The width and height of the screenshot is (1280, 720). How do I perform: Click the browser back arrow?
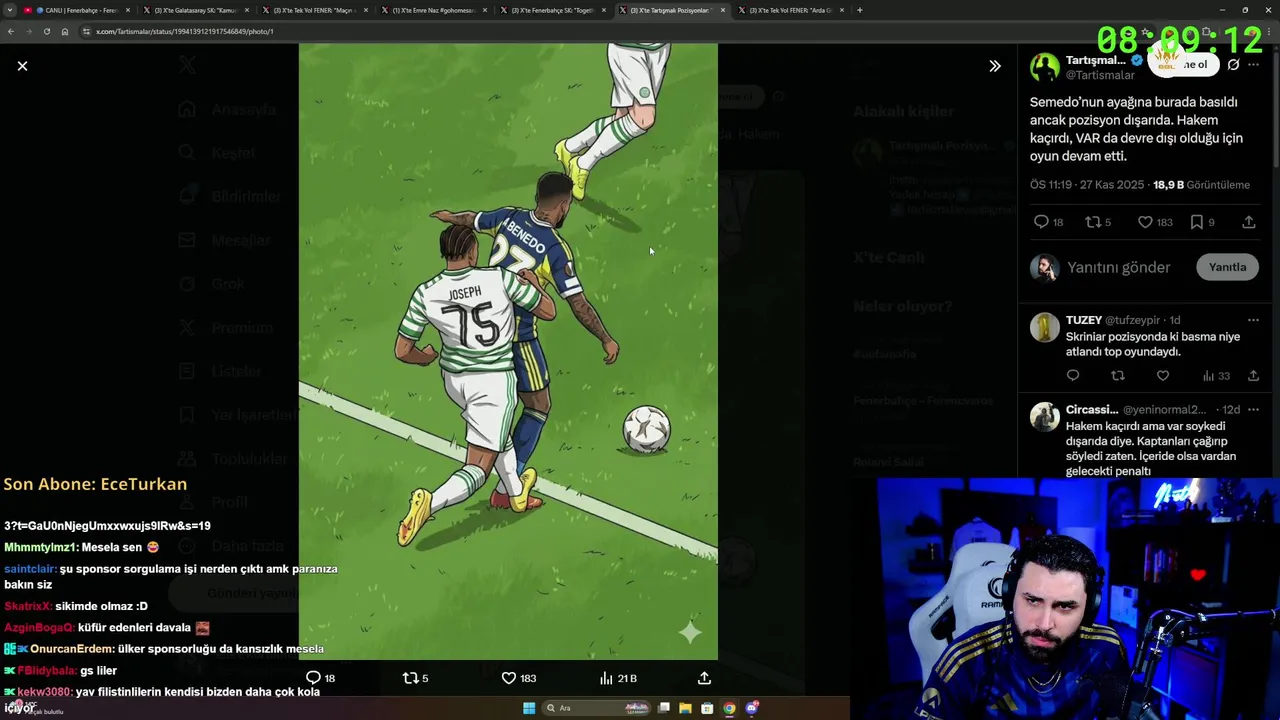click(x=10, y=31)
